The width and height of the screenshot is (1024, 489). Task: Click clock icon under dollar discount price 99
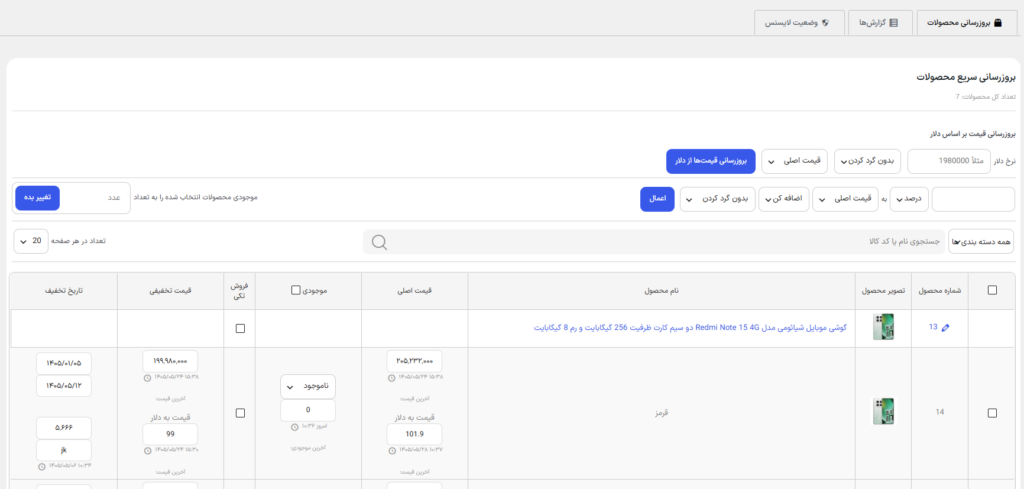[x=147, y=450]
